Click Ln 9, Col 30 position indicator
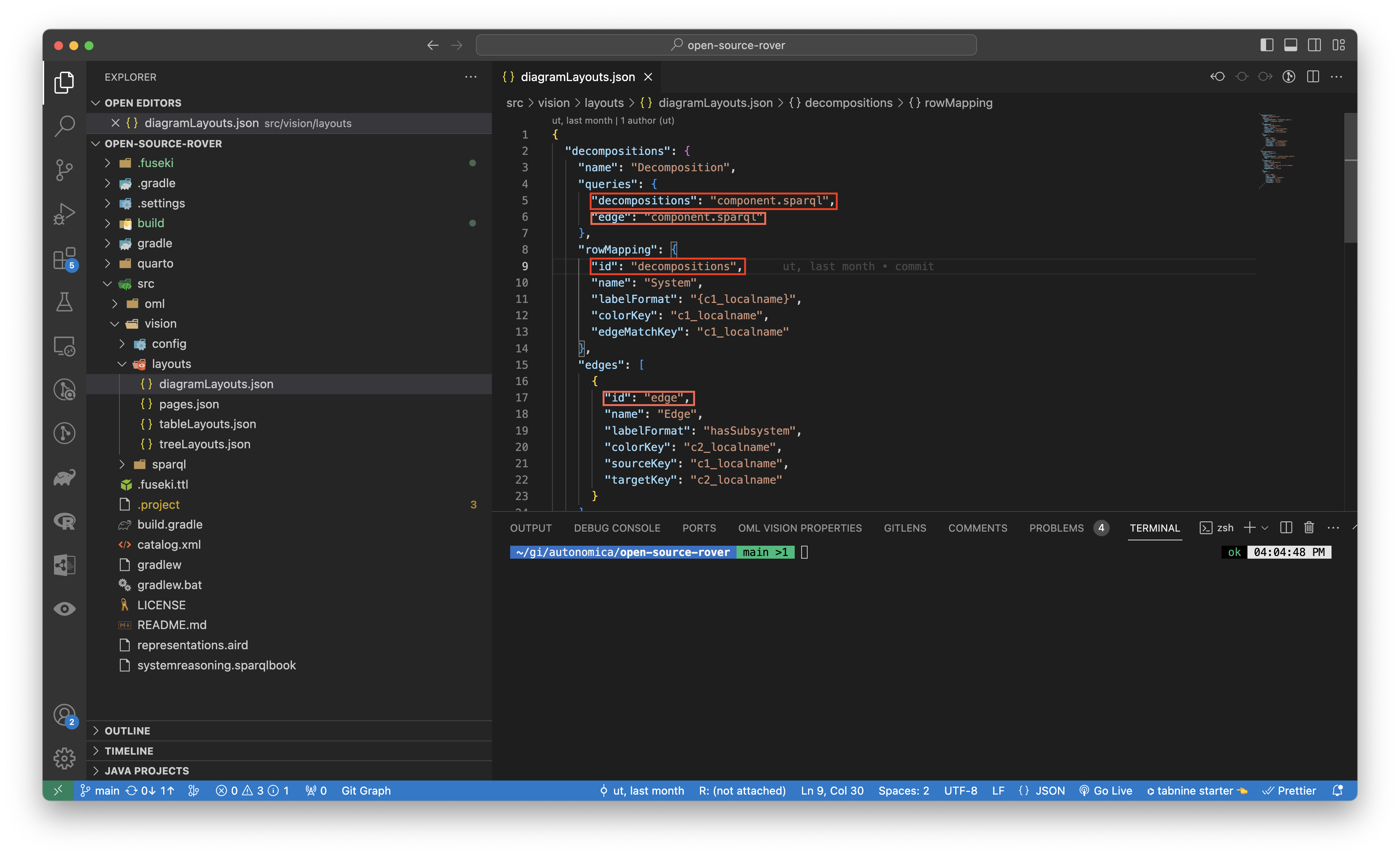 click(x=832, y=790)
